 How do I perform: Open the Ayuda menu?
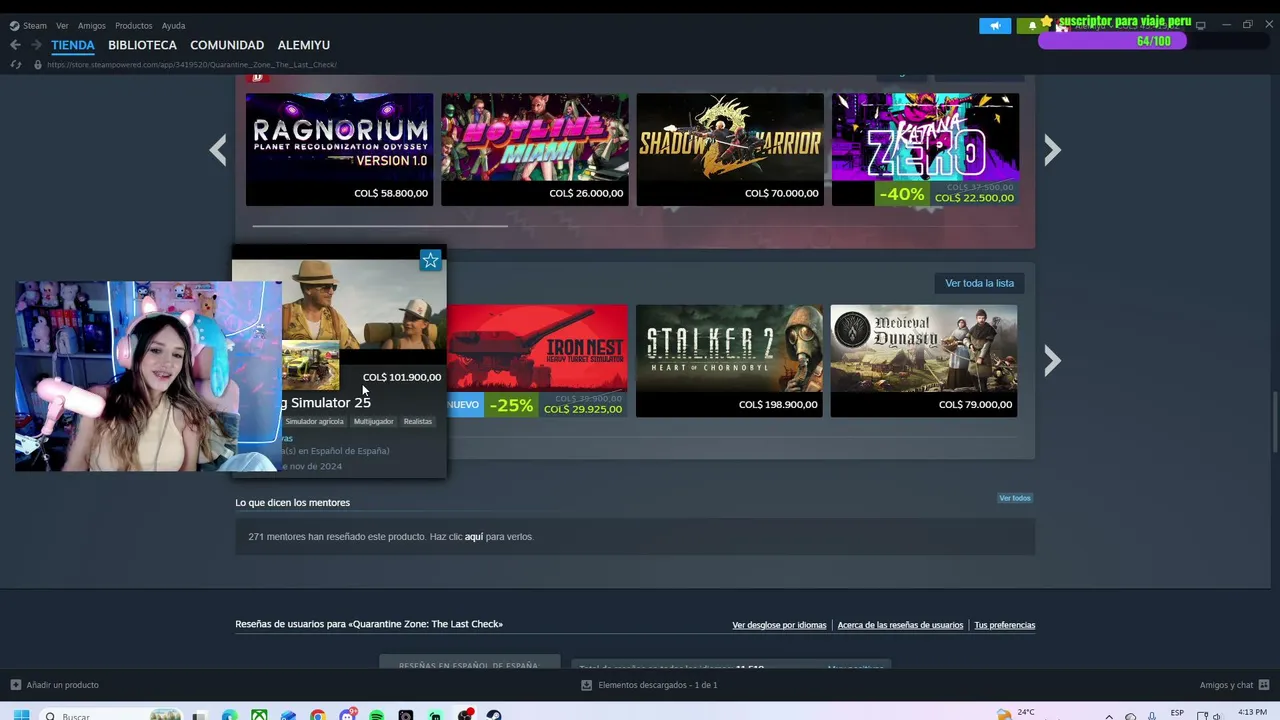coord(173,26)
